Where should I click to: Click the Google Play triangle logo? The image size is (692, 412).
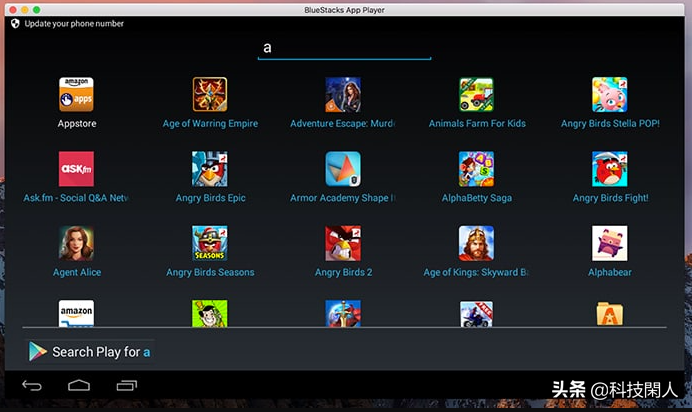tap(38, 352)
